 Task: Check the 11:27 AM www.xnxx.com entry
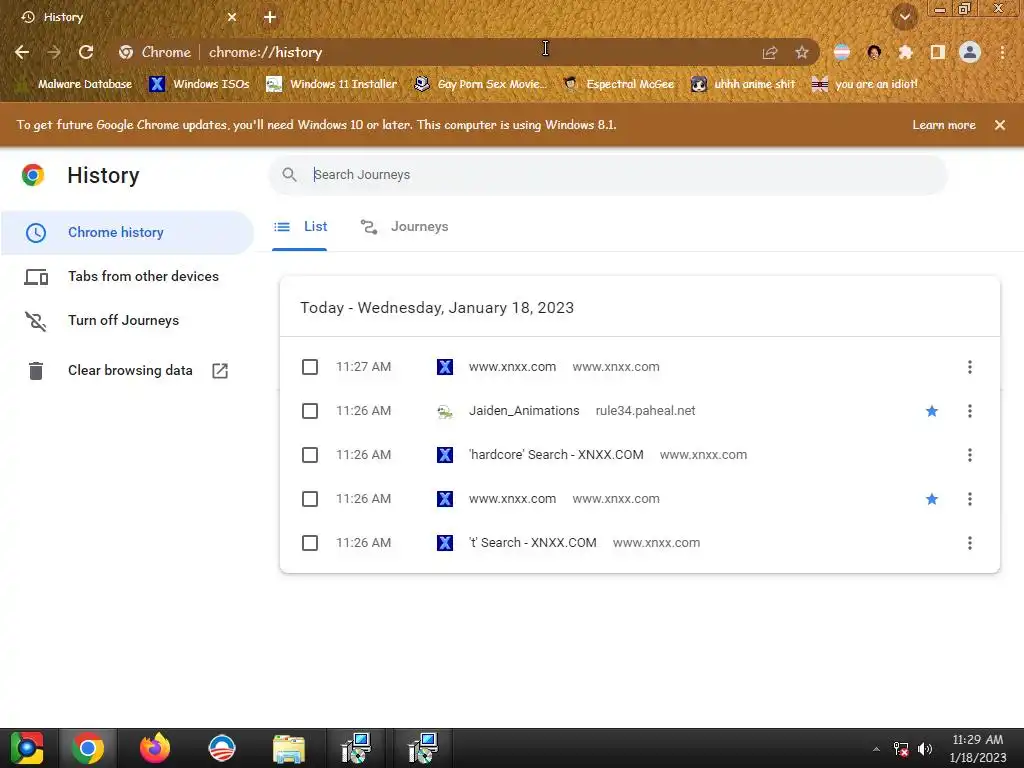(310, 367)
